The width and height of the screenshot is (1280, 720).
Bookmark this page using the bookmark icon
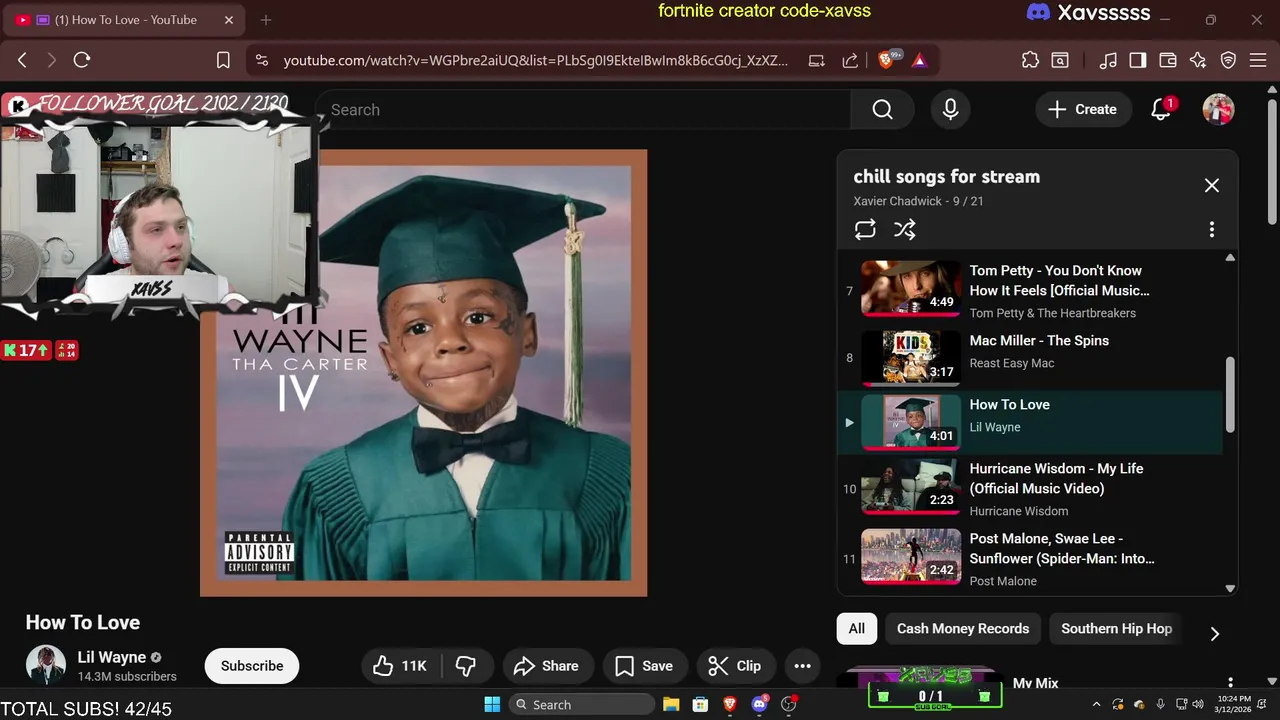tap(223, 60)
